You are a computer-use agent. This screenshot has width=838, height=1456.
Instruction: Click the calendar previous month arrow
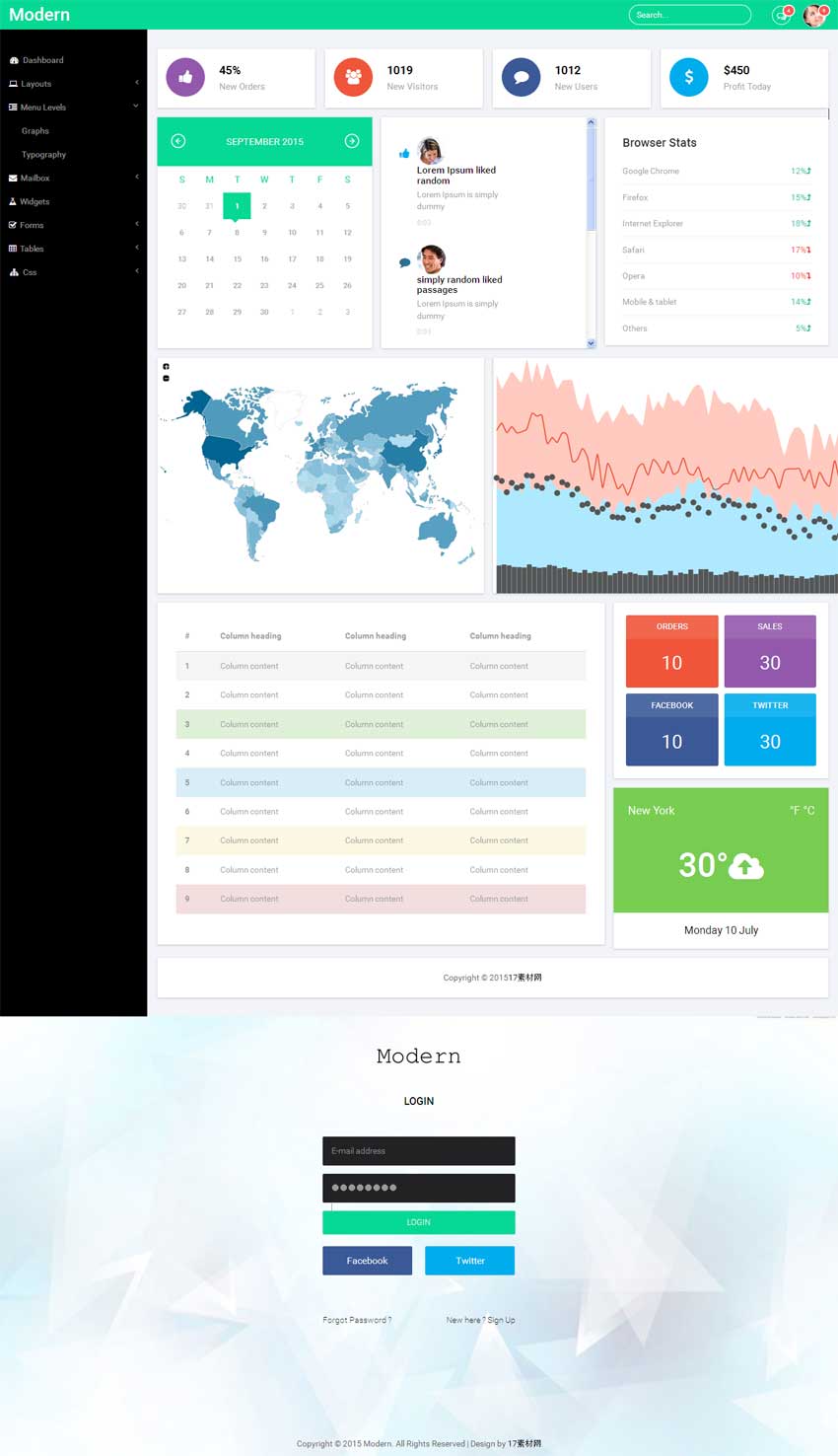coord(178,141)
